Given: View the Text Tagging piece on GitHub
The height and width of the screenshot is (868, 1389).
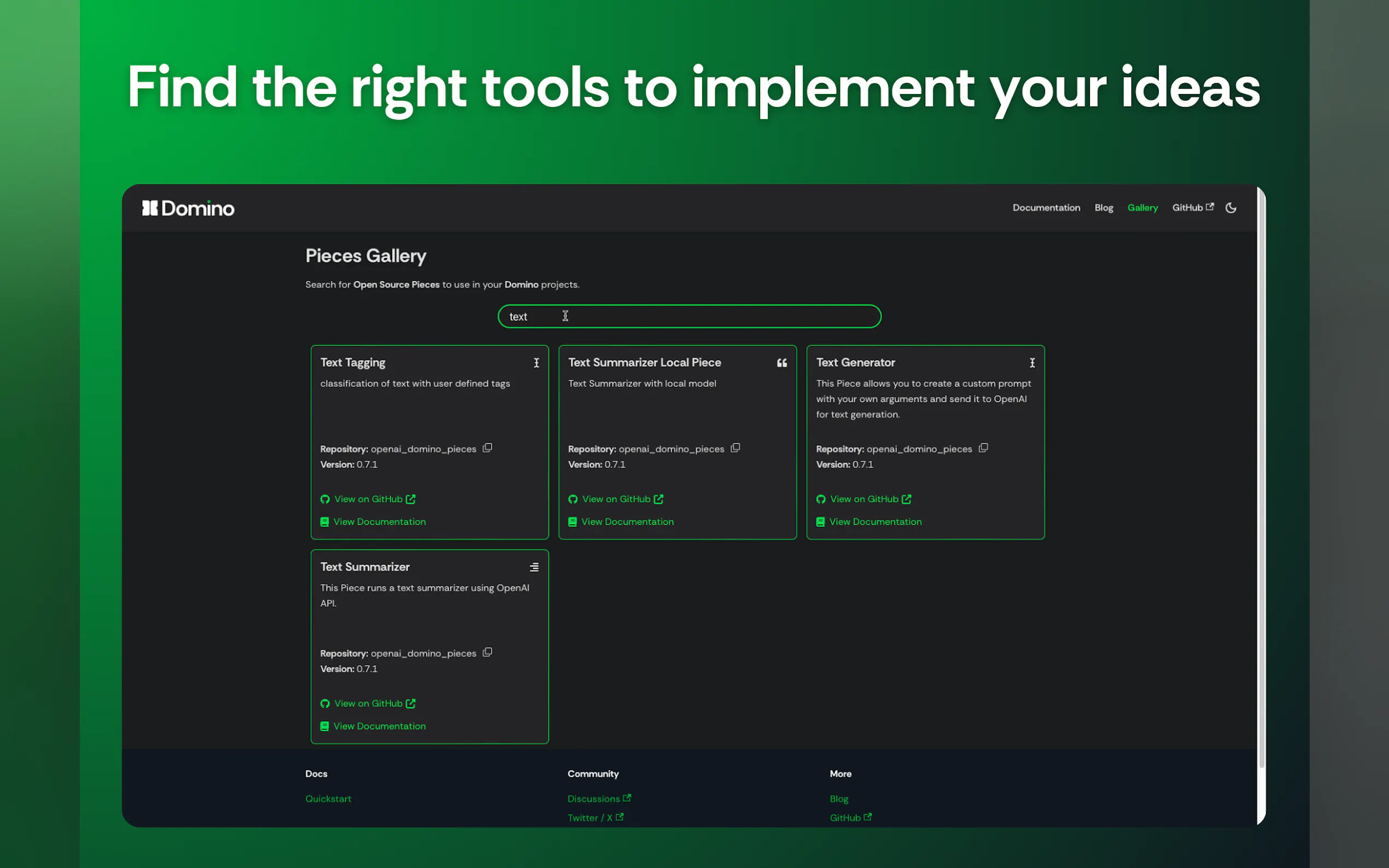Looking at the screenshot, I should click(x=368, y=499).
